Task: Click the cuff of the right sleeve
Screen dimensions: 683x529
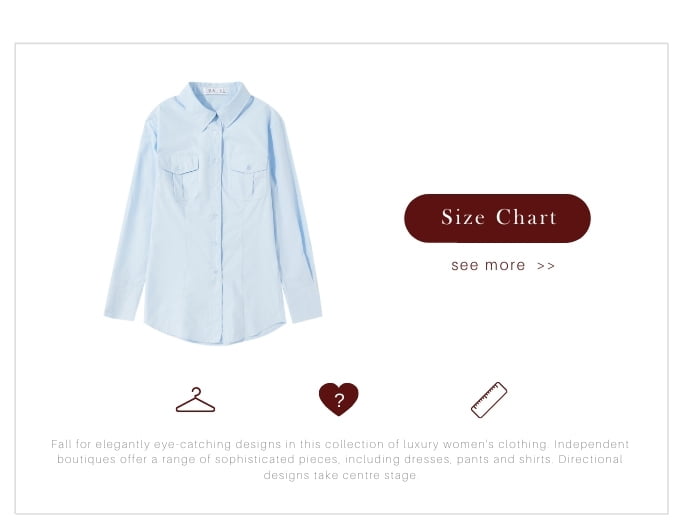Action: tap(303, 302)
